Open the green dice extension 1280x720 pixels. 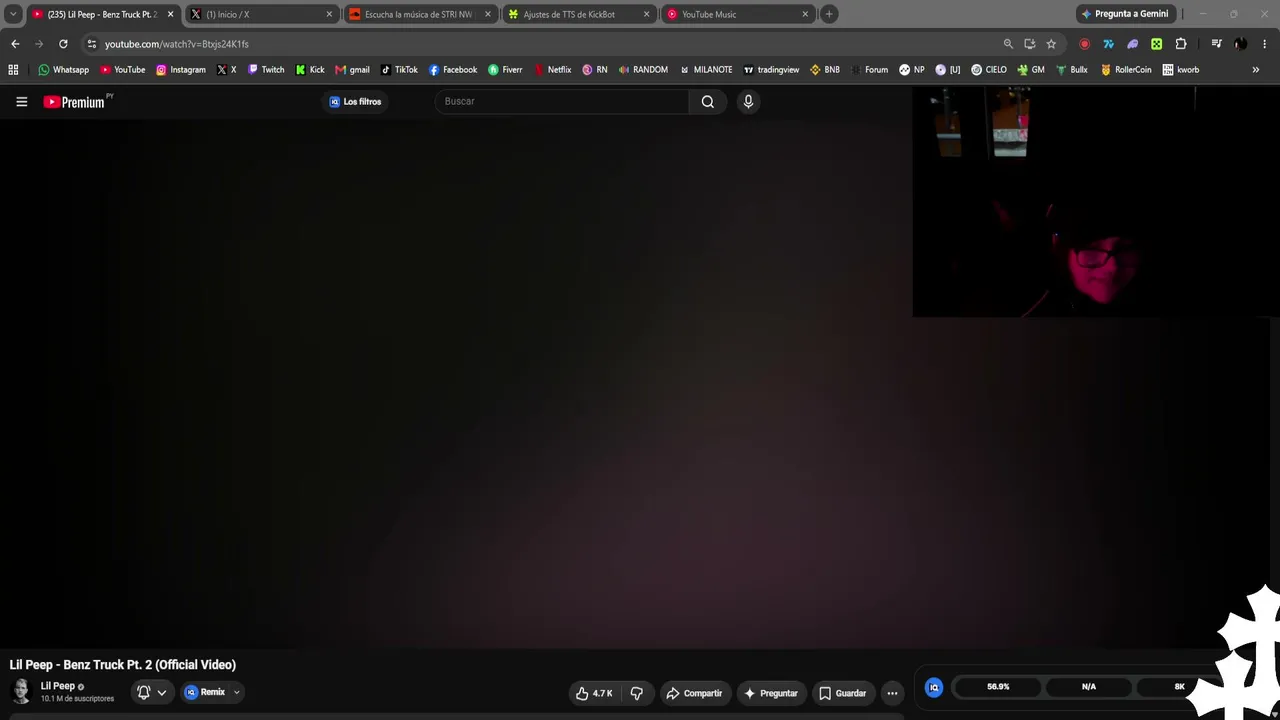point(1157,44)
